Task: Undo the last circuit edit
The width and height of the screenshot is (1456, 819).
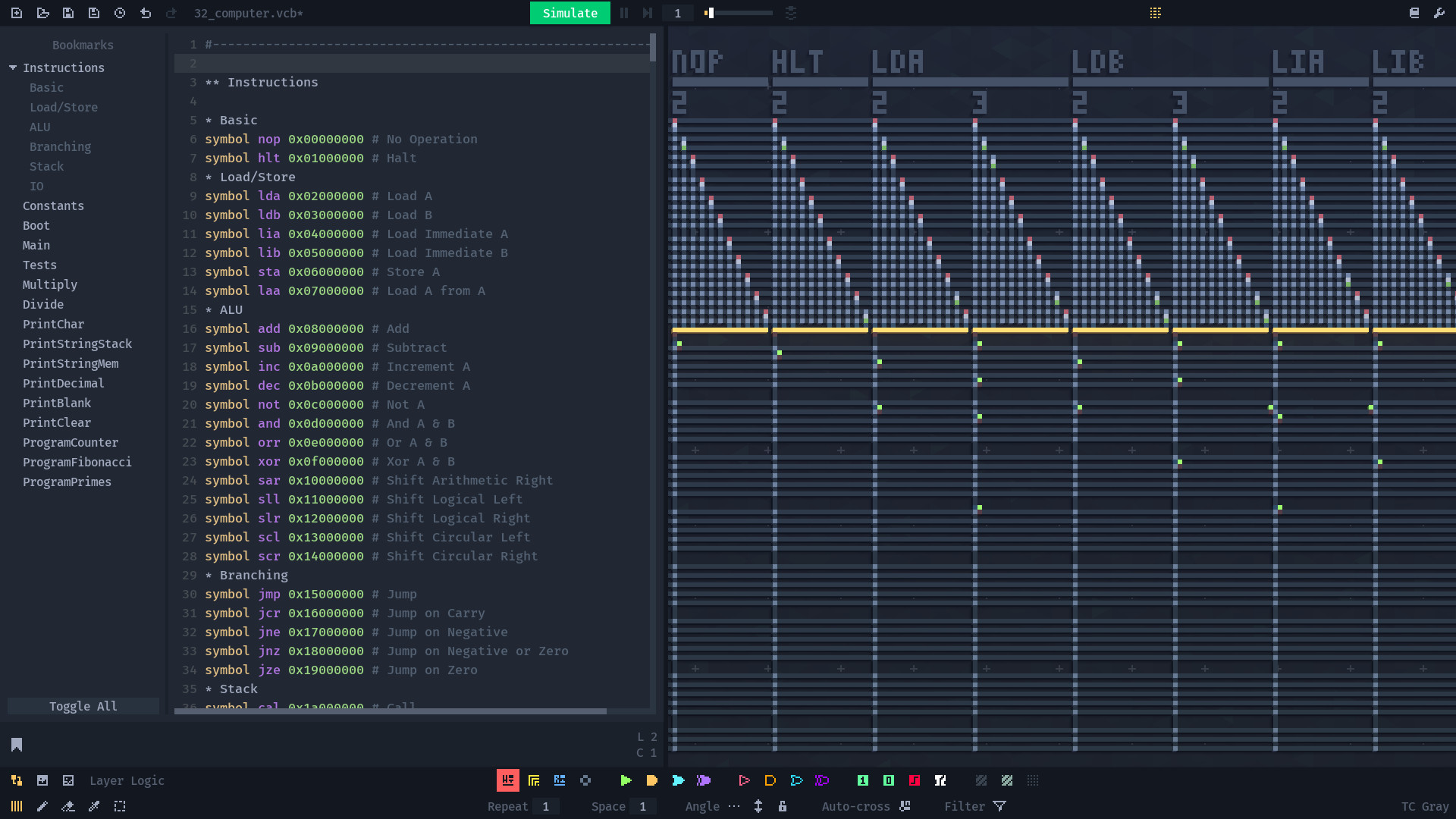Action: coord(146,13)
